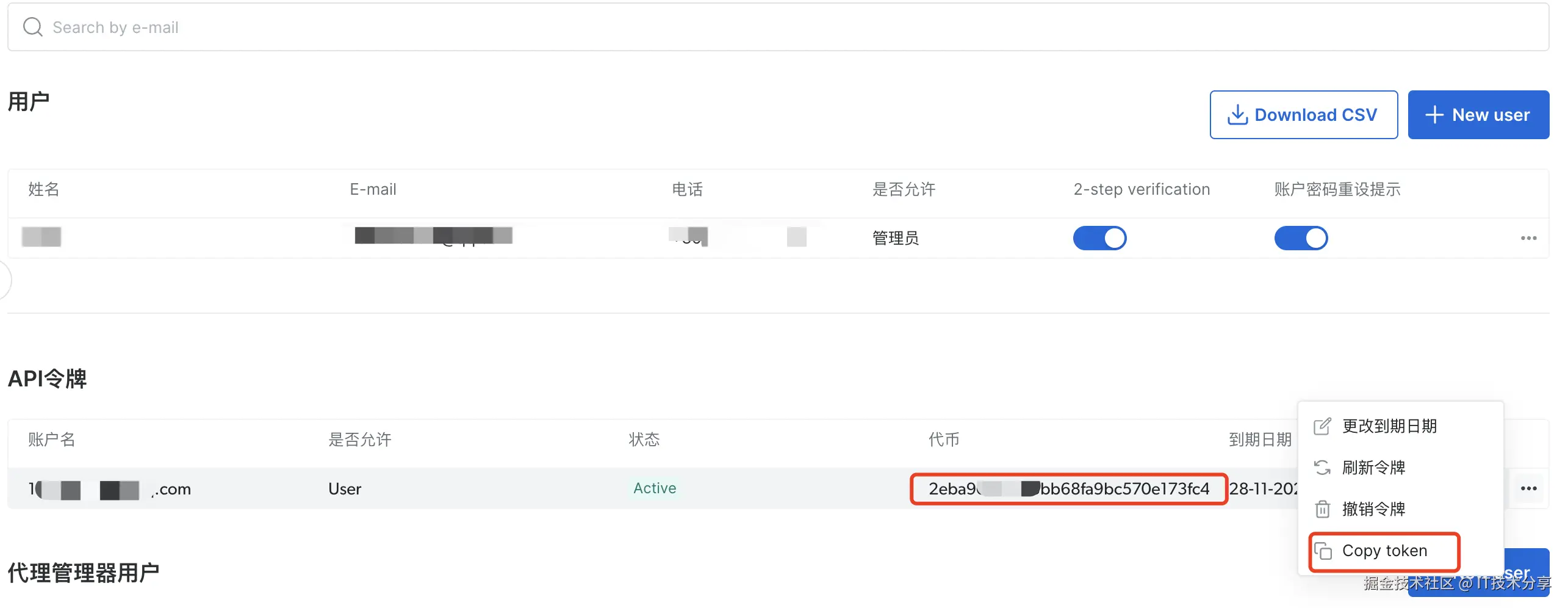
Task: Click the 姓名 column header
Action: pos(44,189)
